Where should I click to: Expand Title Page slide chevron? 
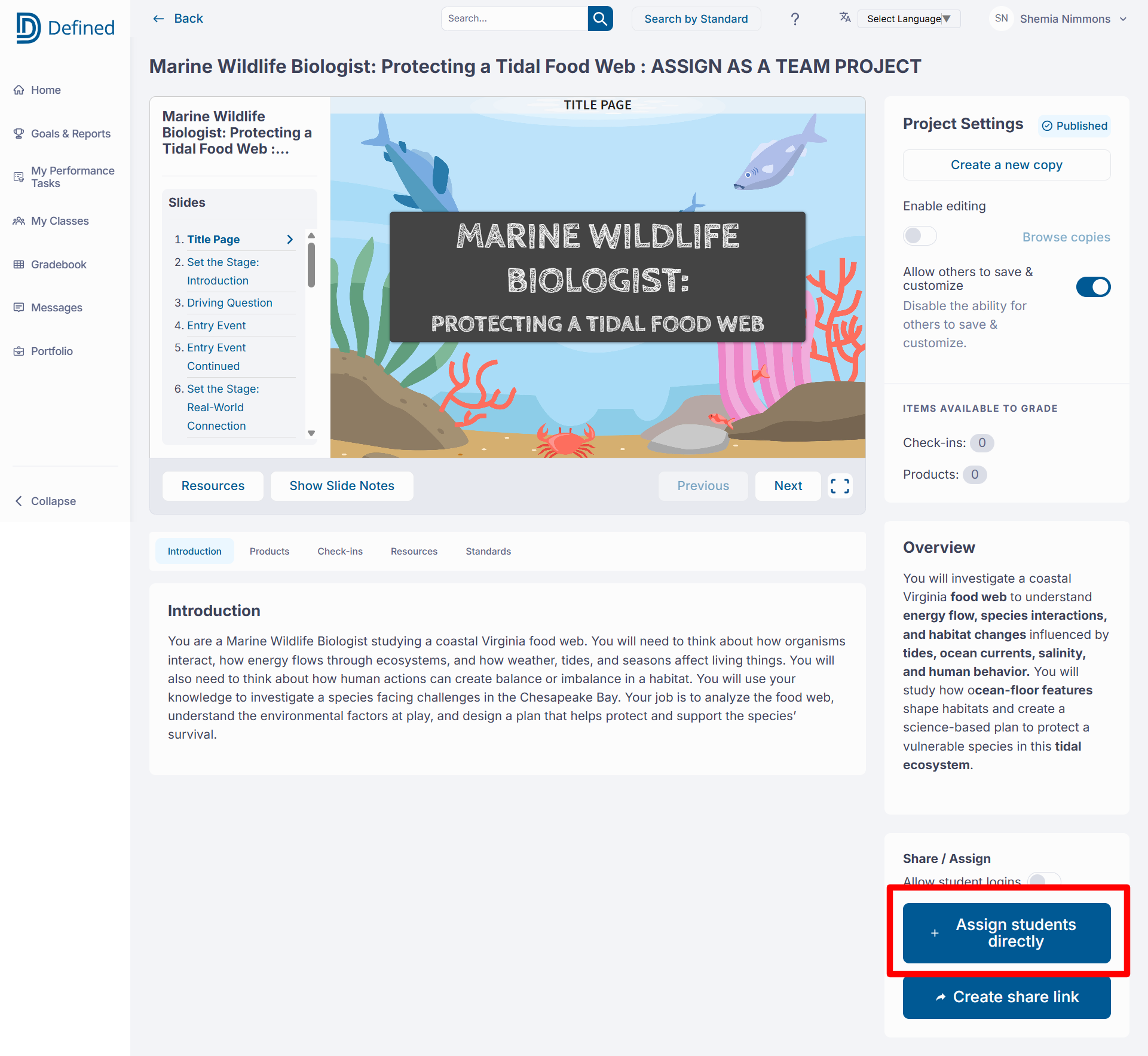(x=290, y=240)
